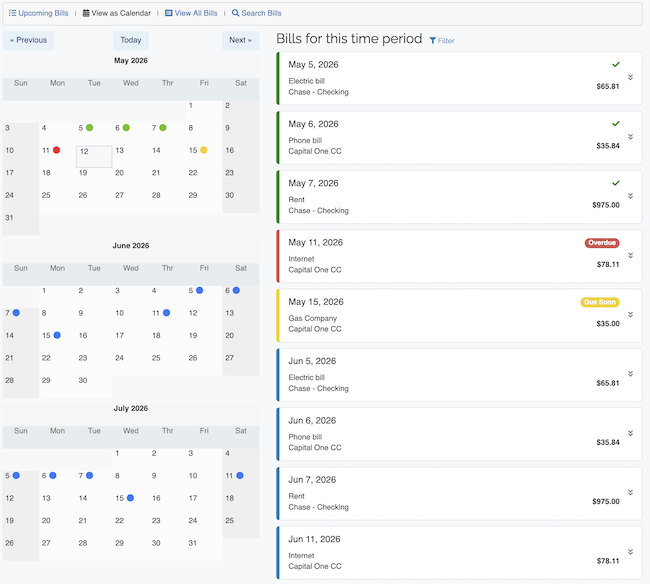Expand the May 11 Internet bill card
650x584 pixels.
pyautogui.click(x=630, y=255)
